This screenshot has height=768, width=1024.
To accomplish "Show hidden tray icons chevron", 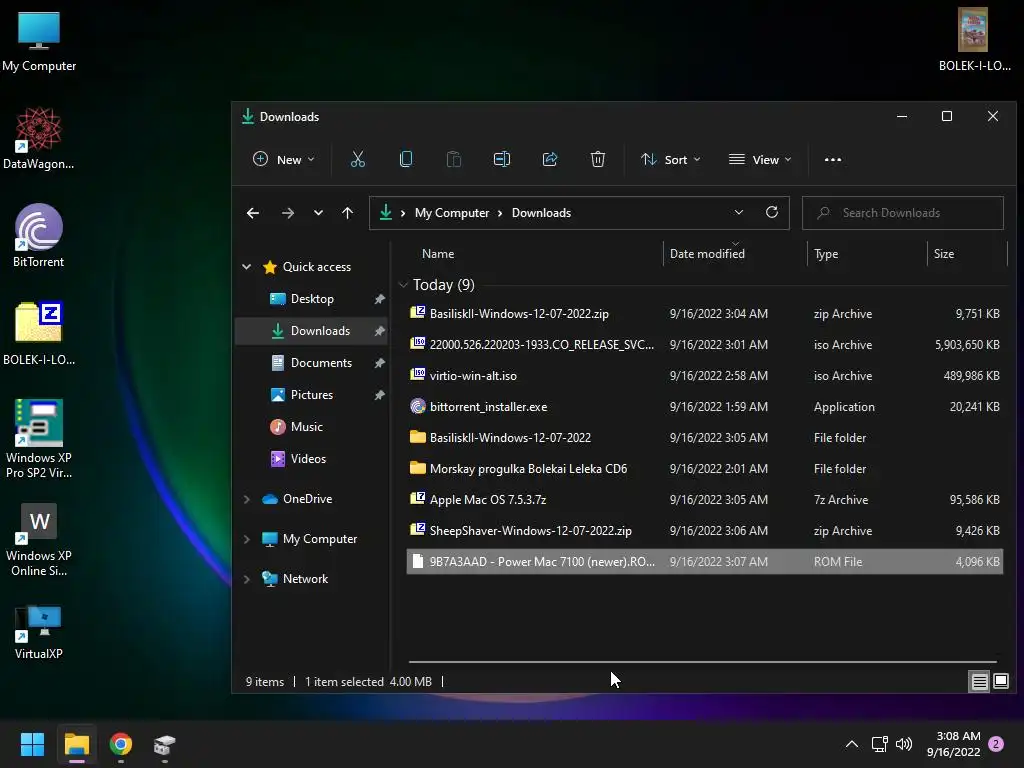I will (852, 744).
